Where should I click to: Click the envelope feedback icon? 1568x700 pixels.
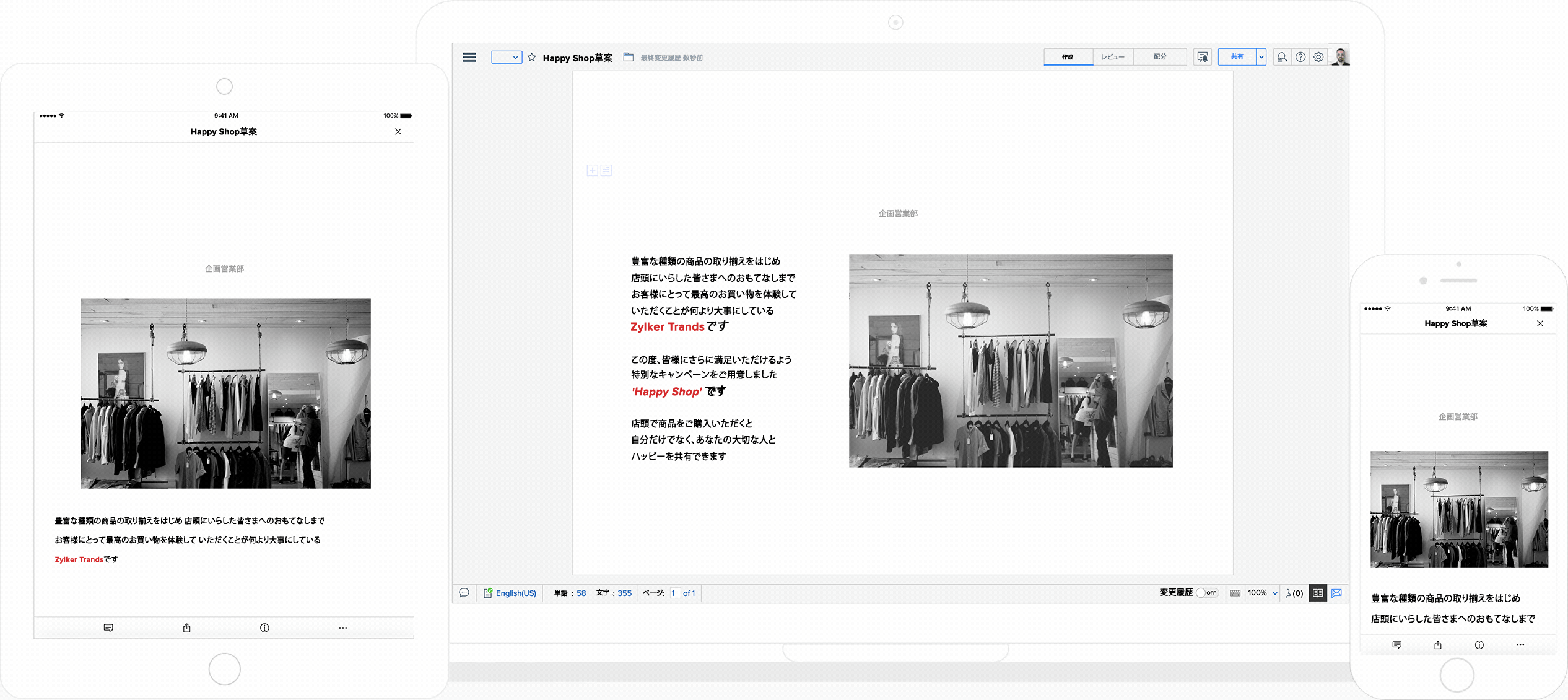coord(1336,593)
